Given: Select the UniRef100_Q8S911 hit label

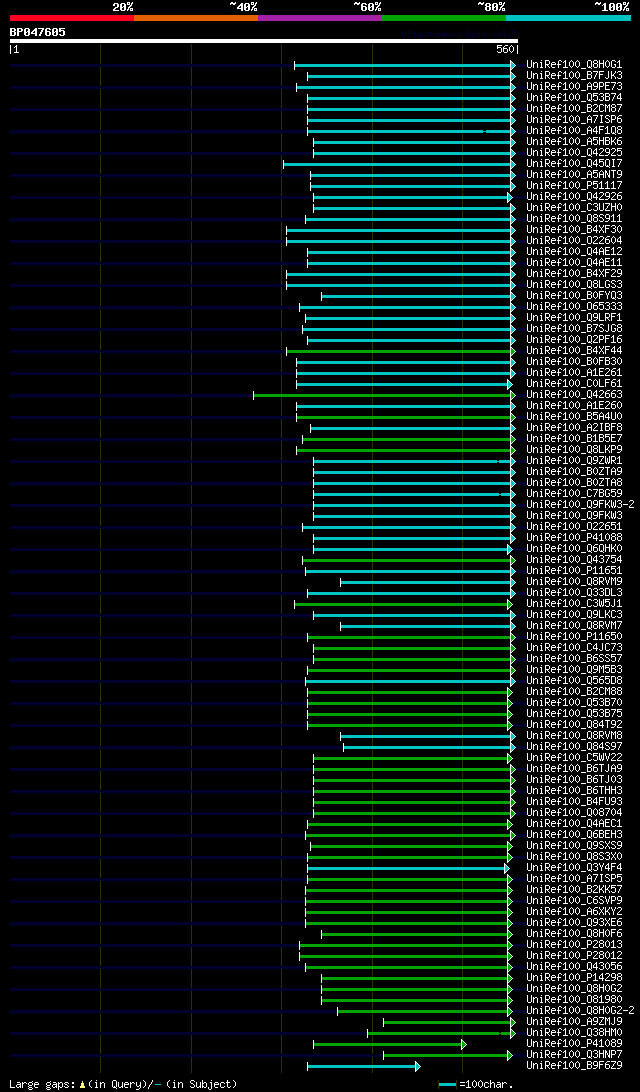Looking at the screenshot, I should tap(575, 219).
